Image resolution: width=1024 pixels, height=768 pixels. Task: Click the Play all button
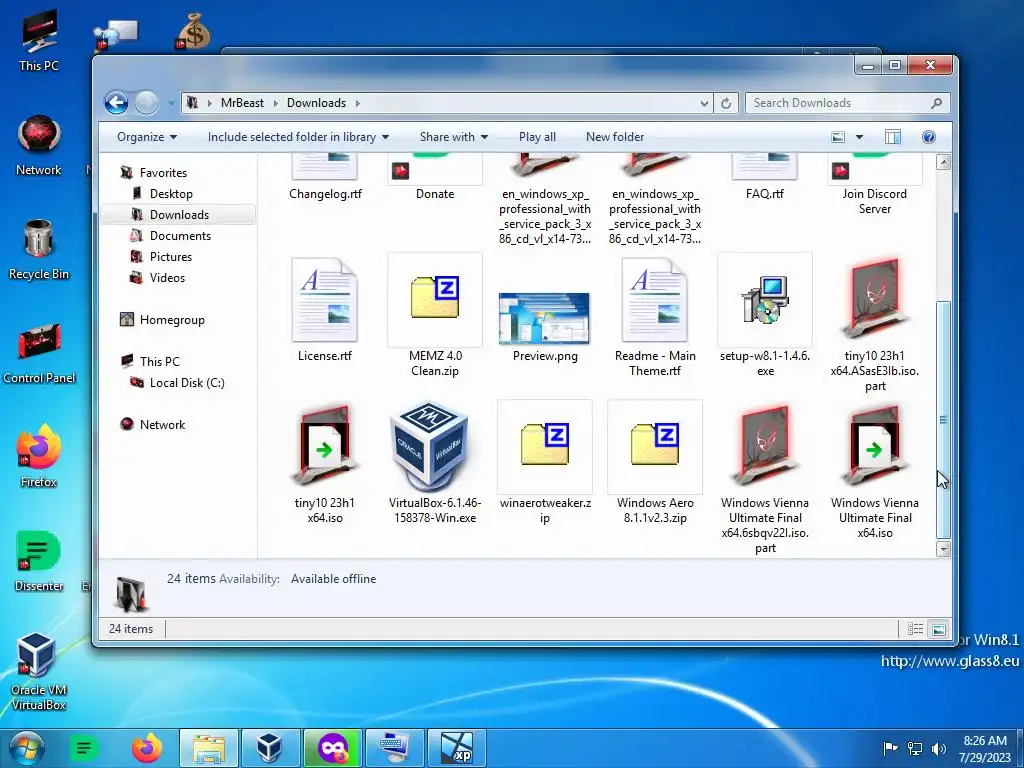537,137
